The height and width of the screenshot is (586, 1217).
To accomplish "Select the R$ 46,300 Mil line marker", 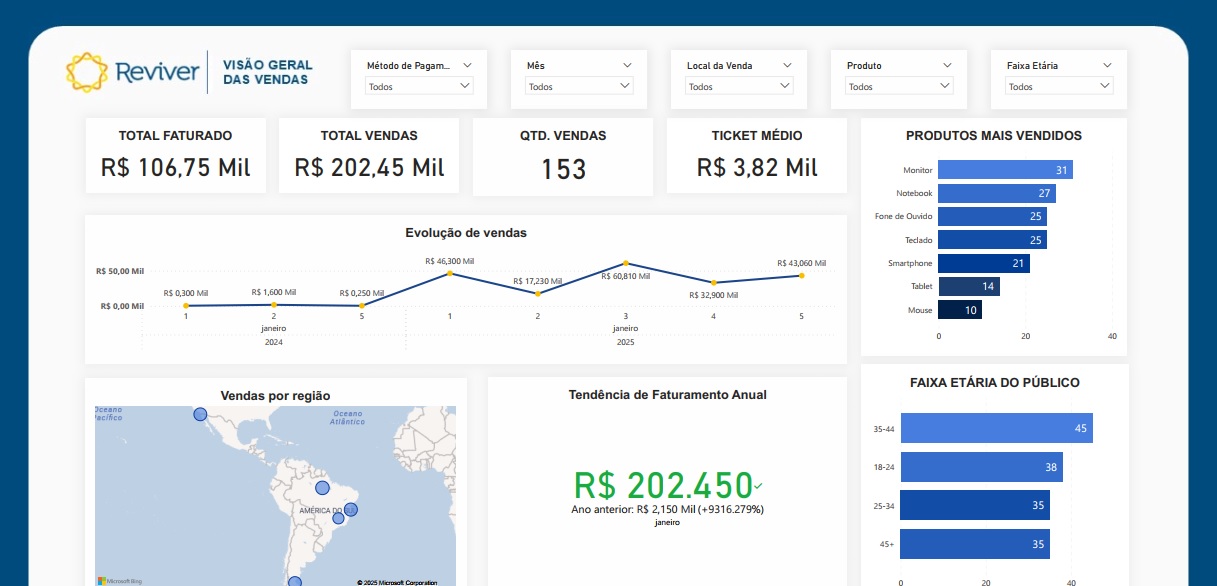I will pyautogui.click(x=450, y=273).
